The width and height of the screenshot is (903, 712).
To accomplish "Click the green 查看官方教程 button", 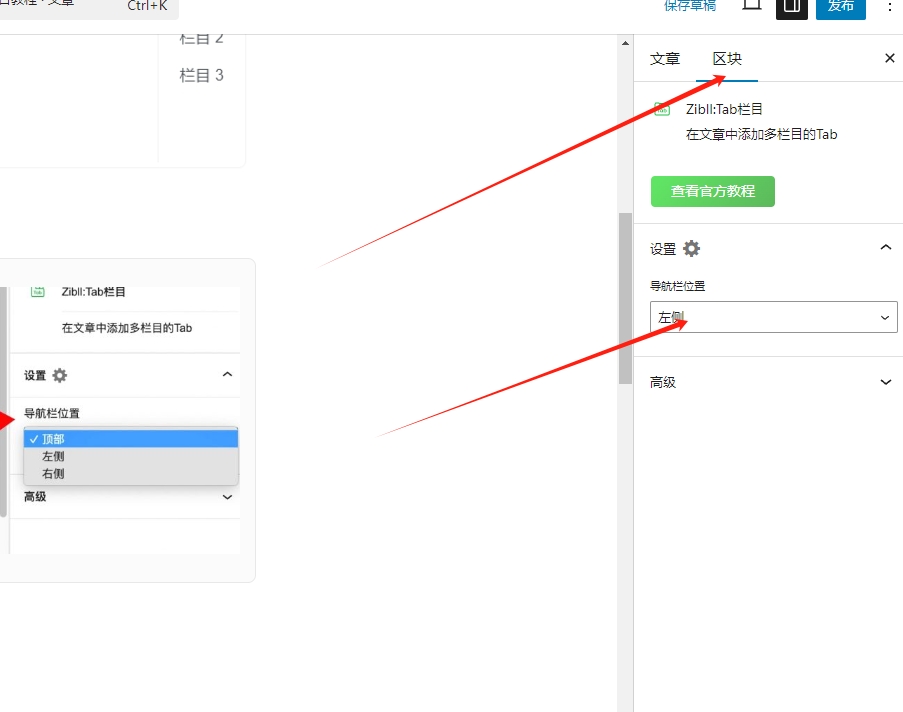I will click(712, 191).
